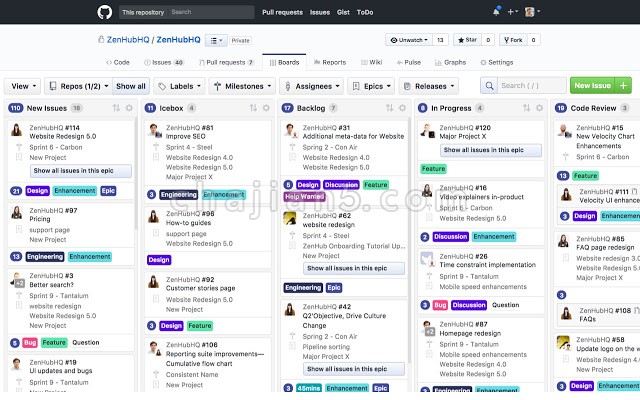This screenshot has width=640, height=400.
Task: Open the gear settings of New Issues column
Action: click(129, 108)
